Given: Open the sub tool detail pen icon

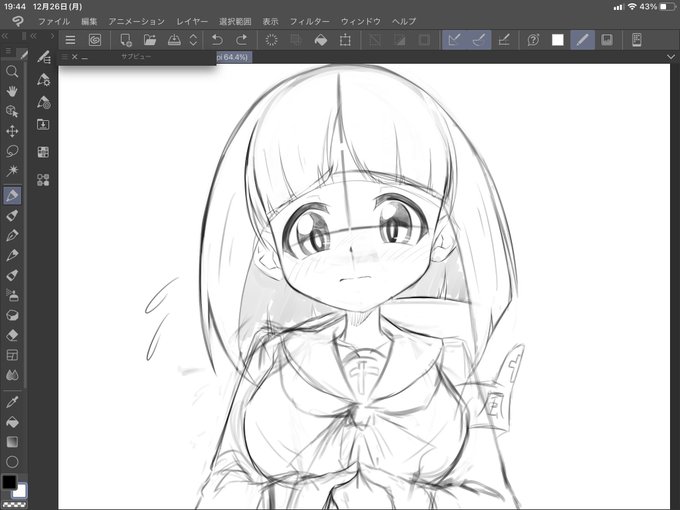Looking at the screenshot, I should click(43, 57).
